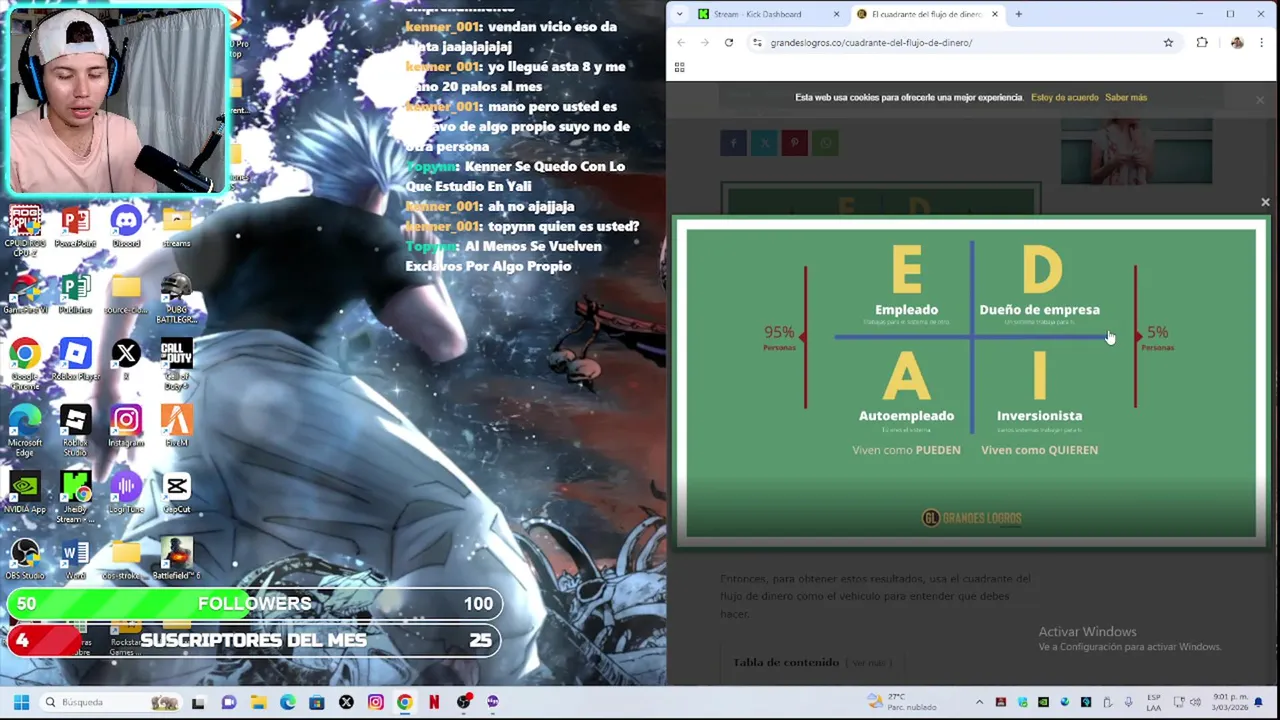The width and height of the screenshot is (1280, 720).
Task: Click Windows Start button on taskbar
Action: 21,702
